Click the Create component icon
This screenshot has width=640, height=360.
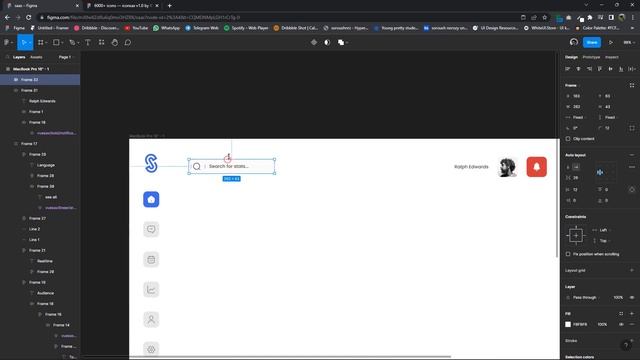click(x=313, y=42)
